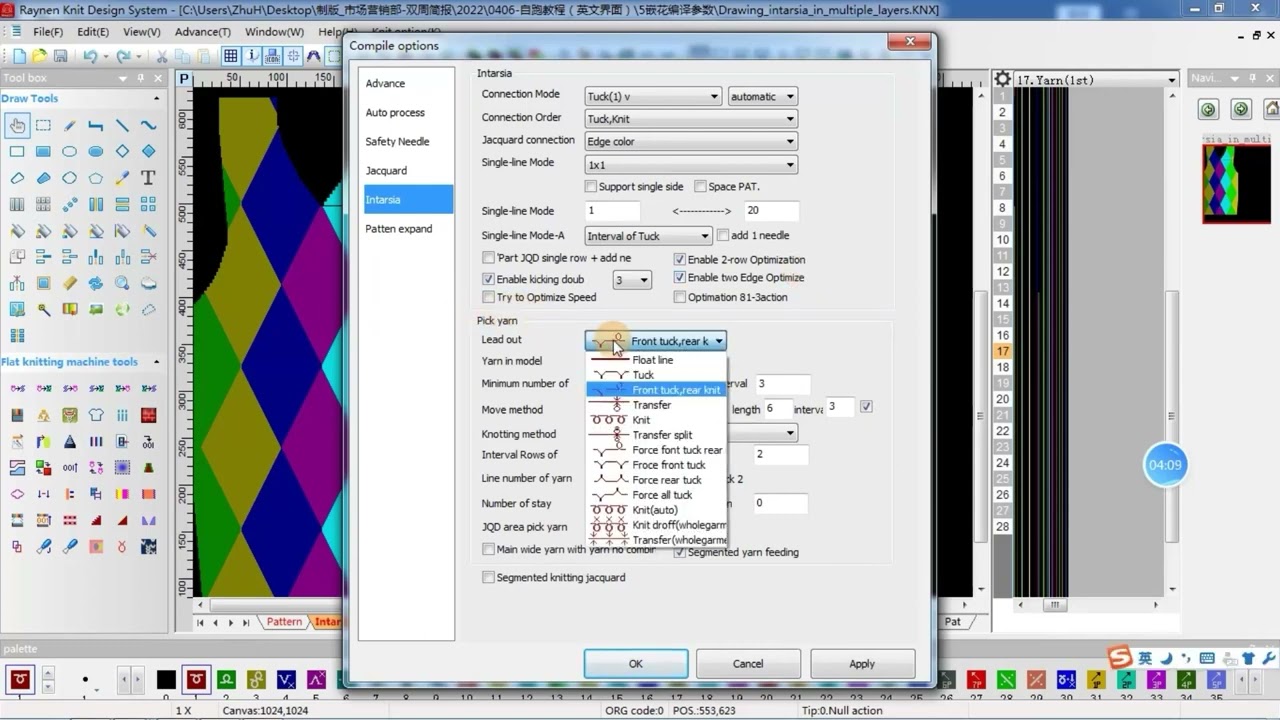This screenshot has height=720, width=1280.
Task: Select the pencil draw tool
Action: point(69,126)
